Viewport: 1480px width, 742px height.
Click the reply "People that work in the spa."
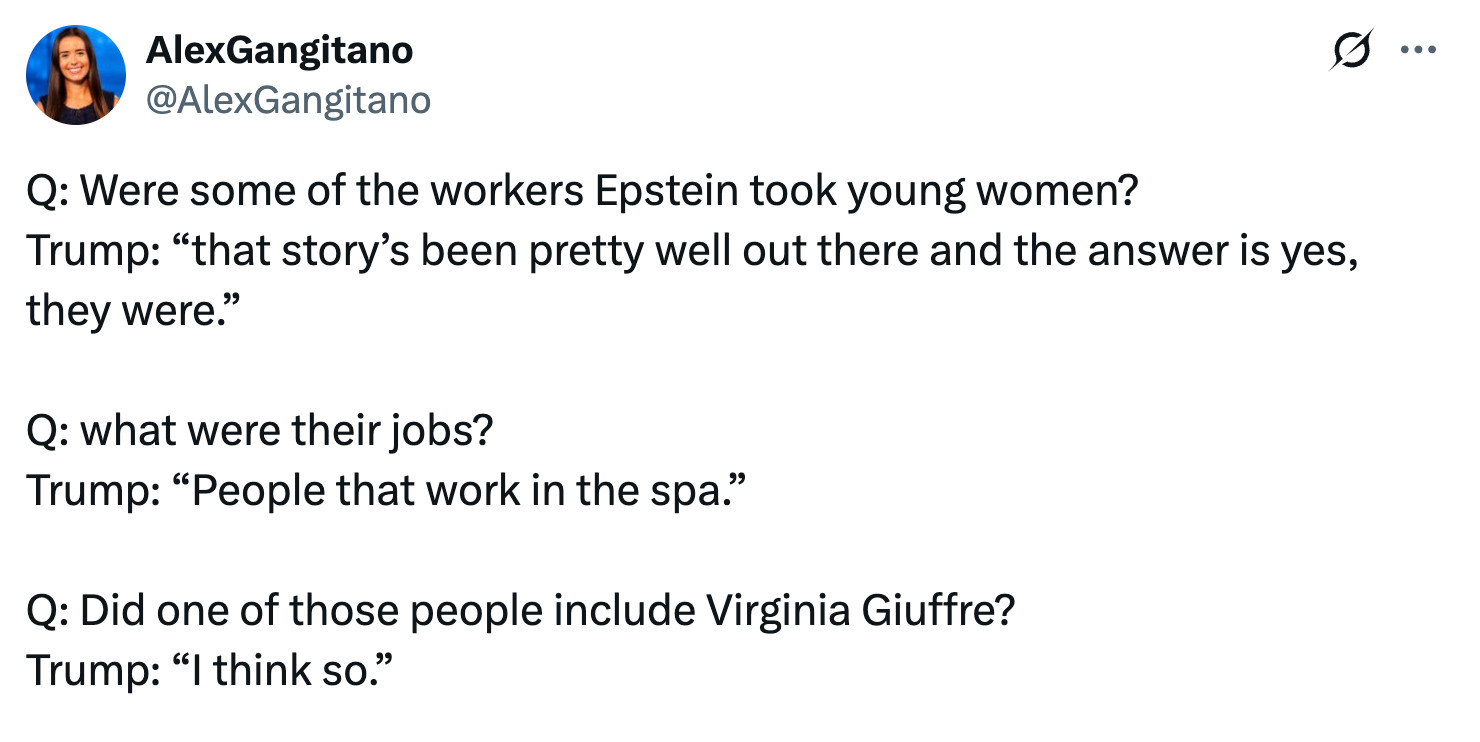coord(387,491)
